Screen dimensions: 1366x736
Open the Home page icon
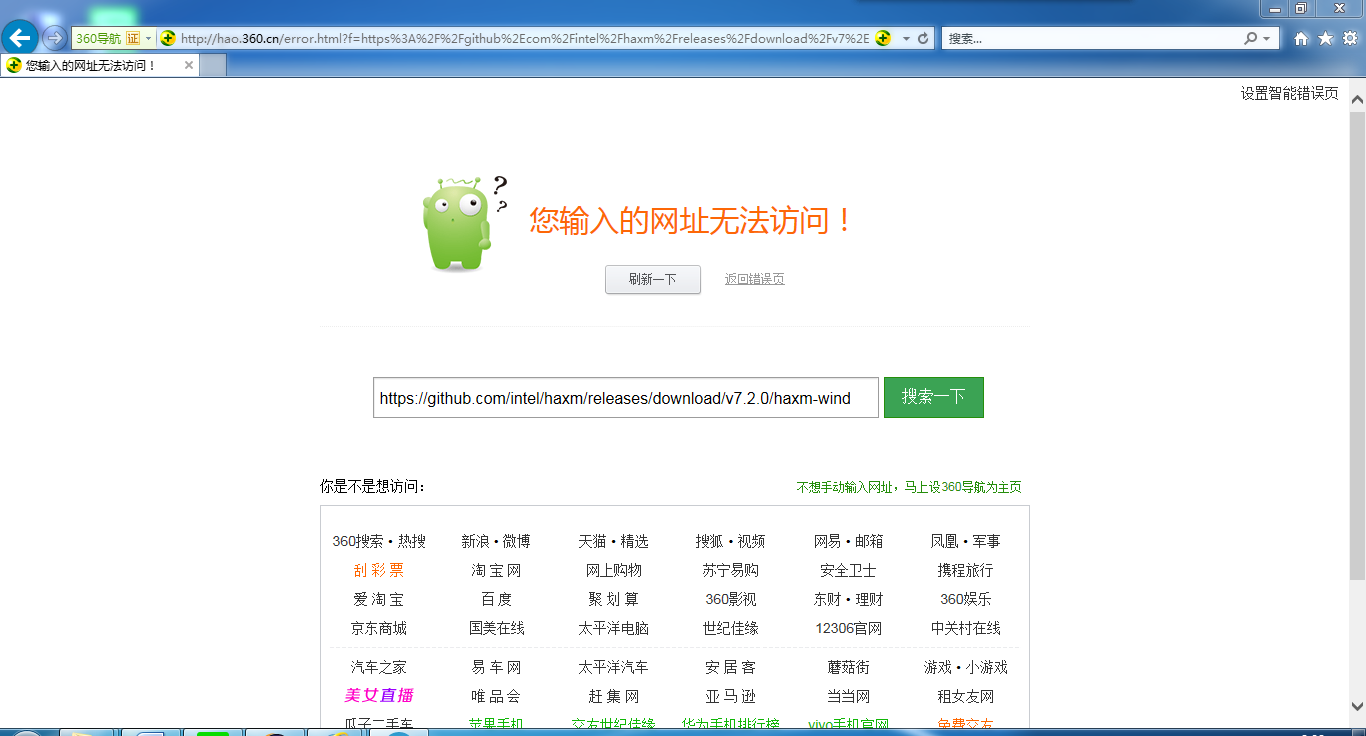point(1301,39)
